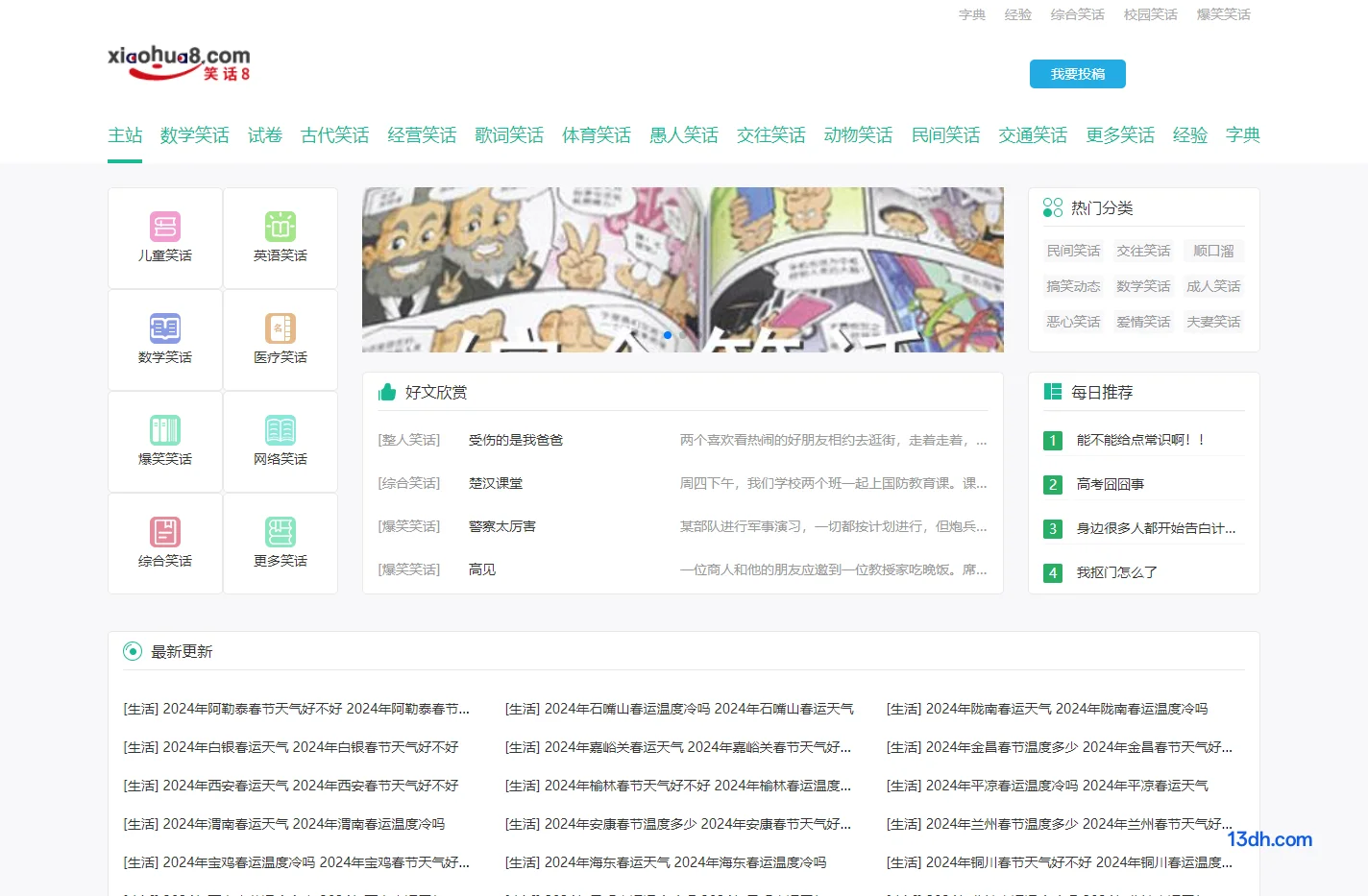Click the 字典 link in top header
The height and width of the screenshot is (896, 1368).
(972, 14)
